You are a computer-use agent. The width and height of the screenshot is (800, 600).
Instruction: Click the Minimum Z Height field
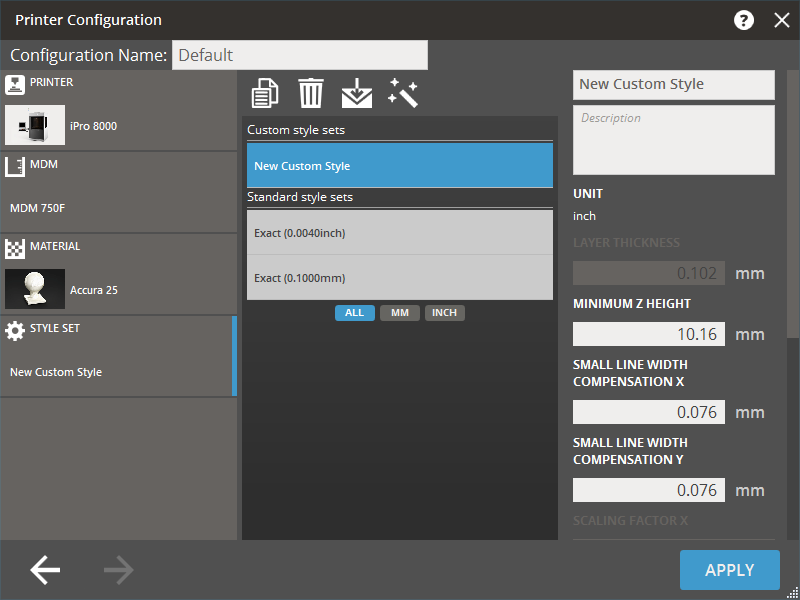(648, 334)
